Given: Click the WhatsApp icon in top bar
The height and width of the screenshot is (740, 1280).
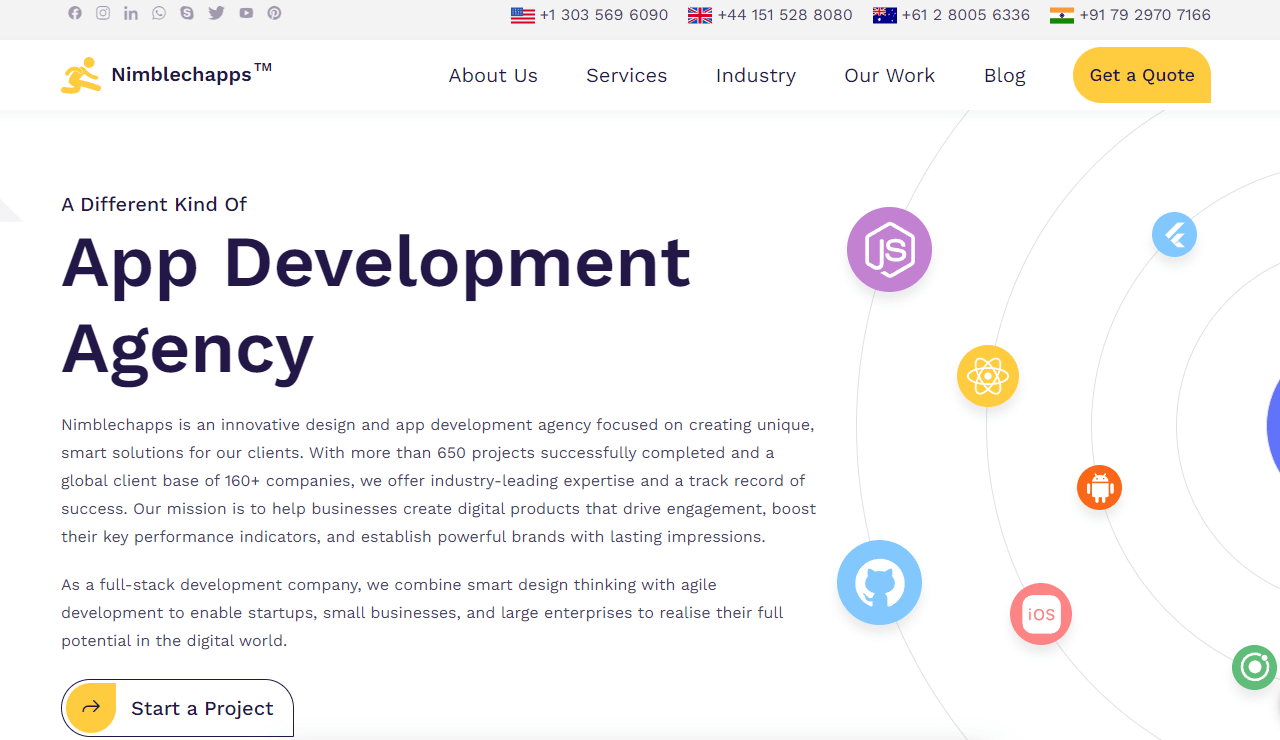Looking at the screenshot, I should [x=160, y=13].
